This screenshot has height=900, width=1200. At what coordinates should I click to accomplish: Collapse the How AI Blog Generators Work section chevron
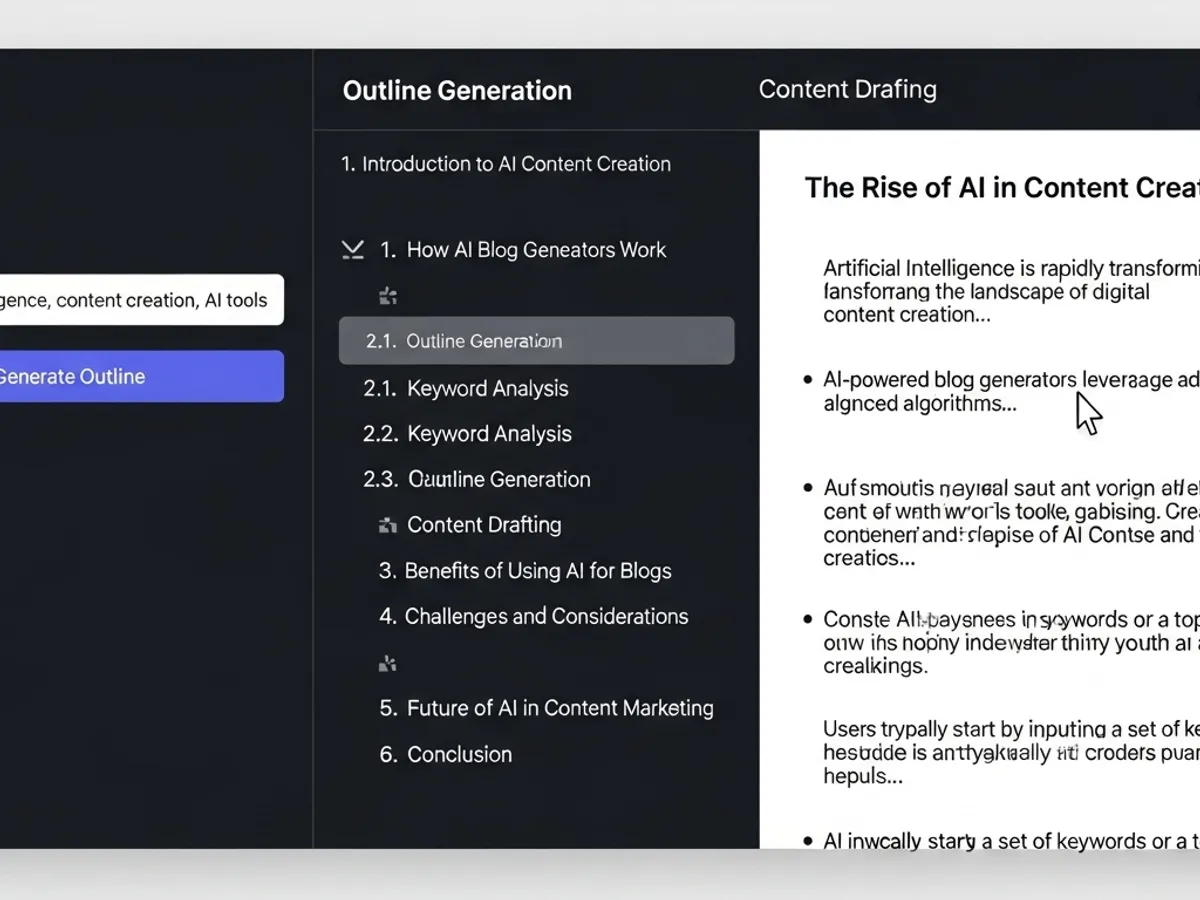tap(352, 250)
